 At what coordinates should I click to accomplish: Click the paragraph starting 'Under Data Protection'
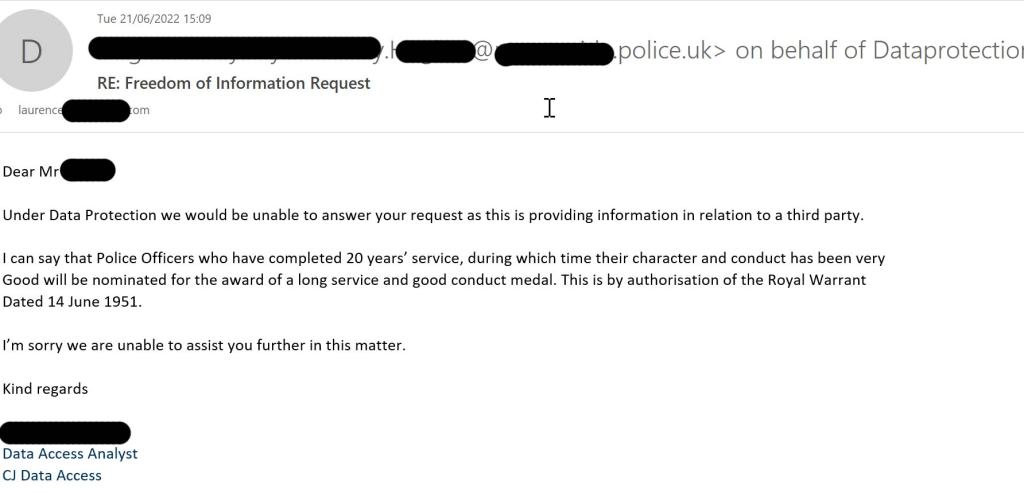pyautogui.click(x=432, y=215)
